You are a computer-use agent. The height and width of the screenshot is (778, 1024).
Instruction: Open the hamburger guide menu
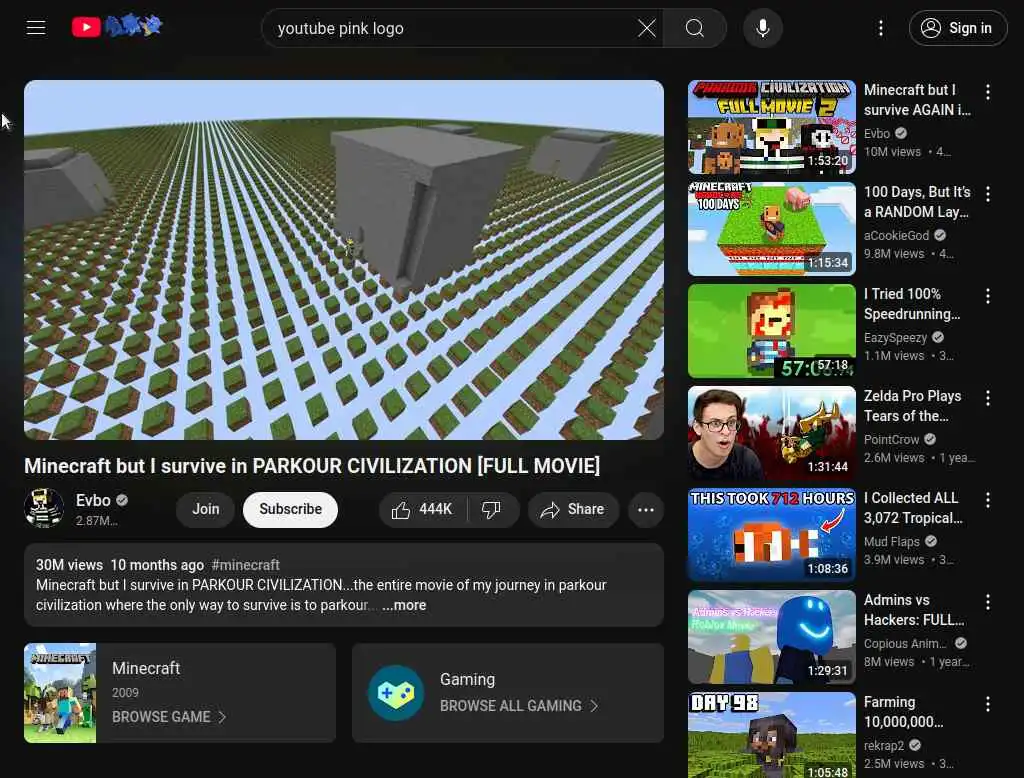(x=36, y=27)
